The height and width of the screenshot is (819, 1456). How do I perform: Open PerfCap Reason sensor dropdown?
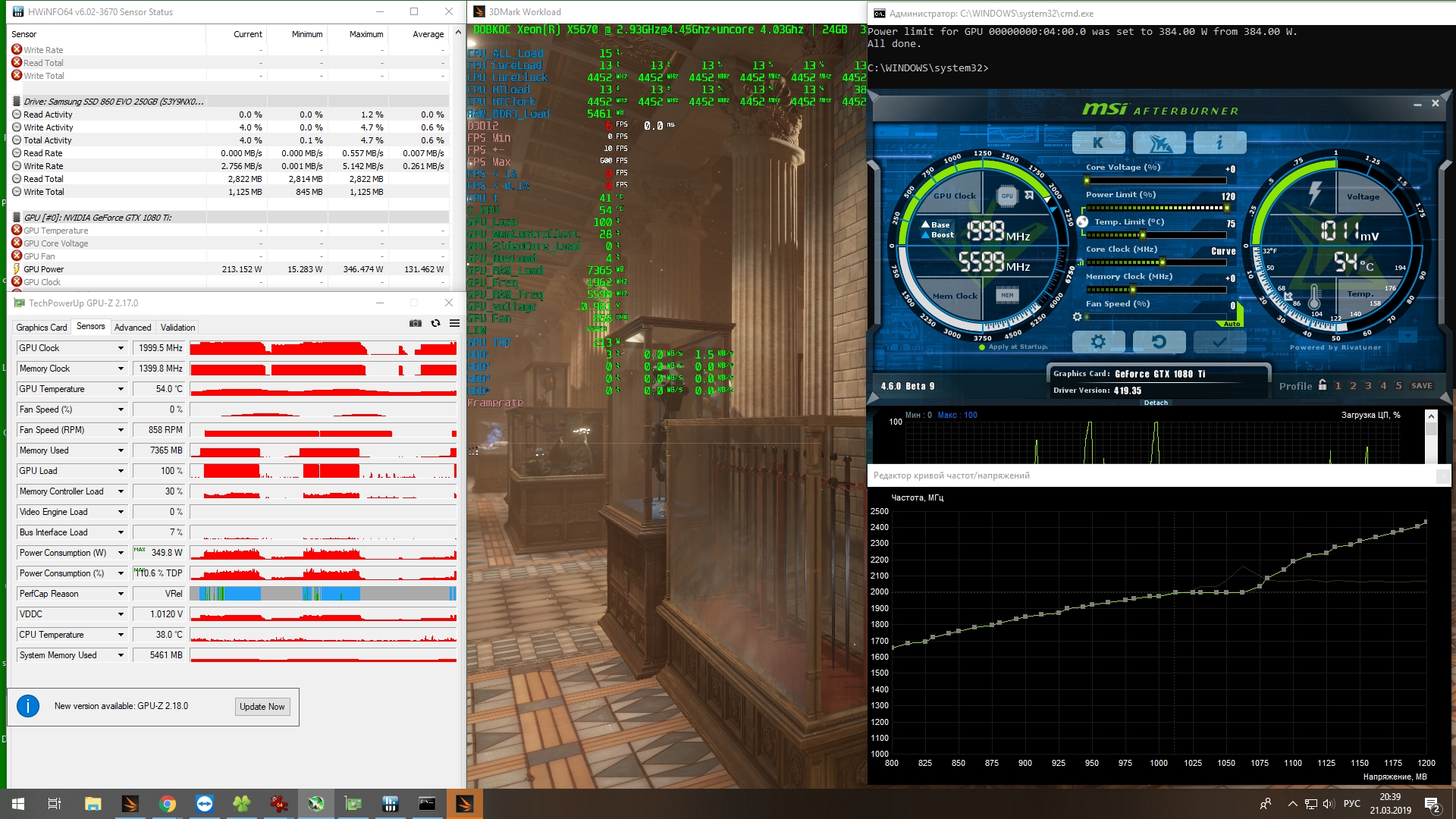pos(121,594)
